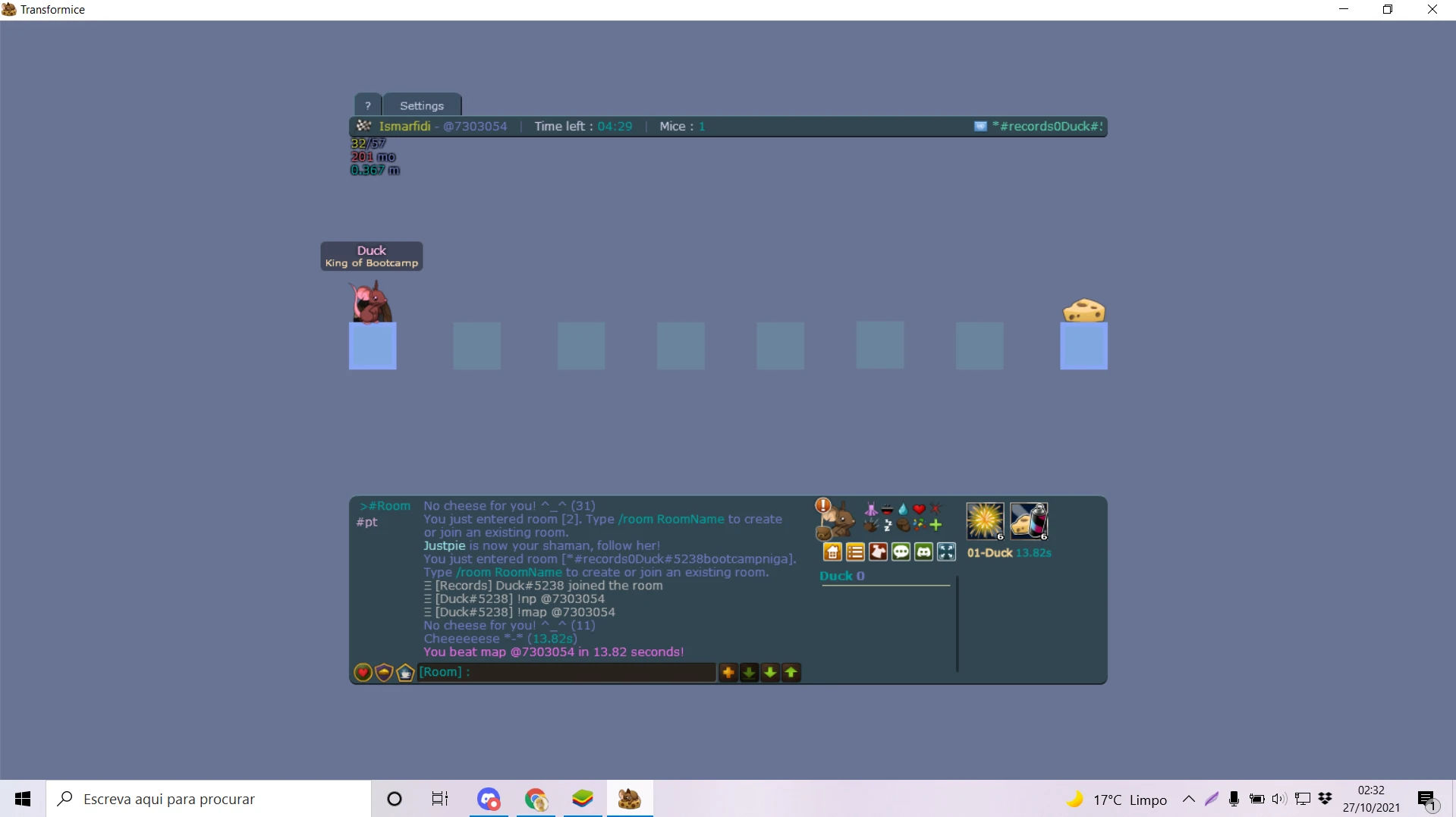
Task: Open the Settings tab
Action: 422,105
